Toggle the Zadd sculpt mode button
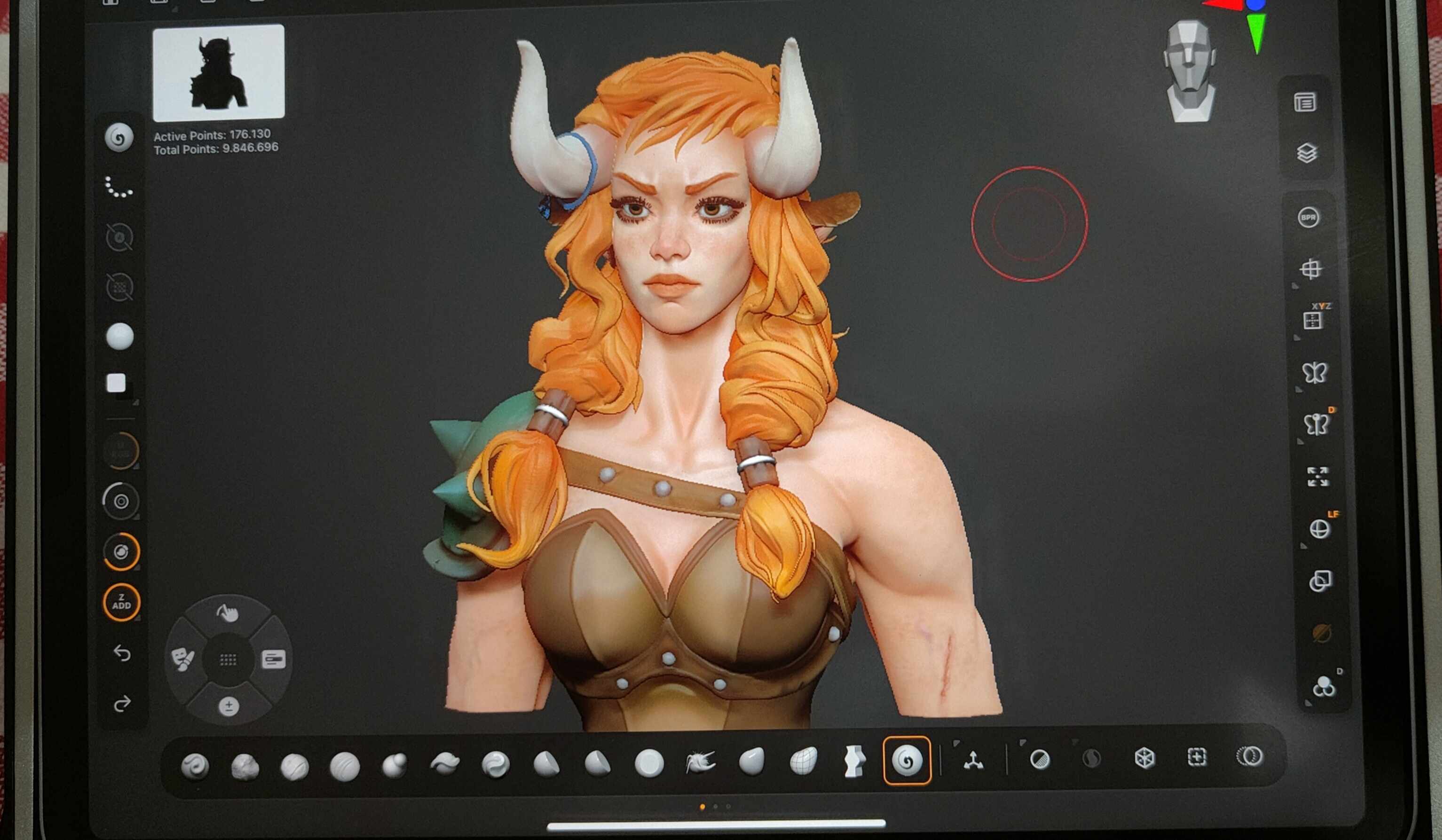 click(121, 602)
